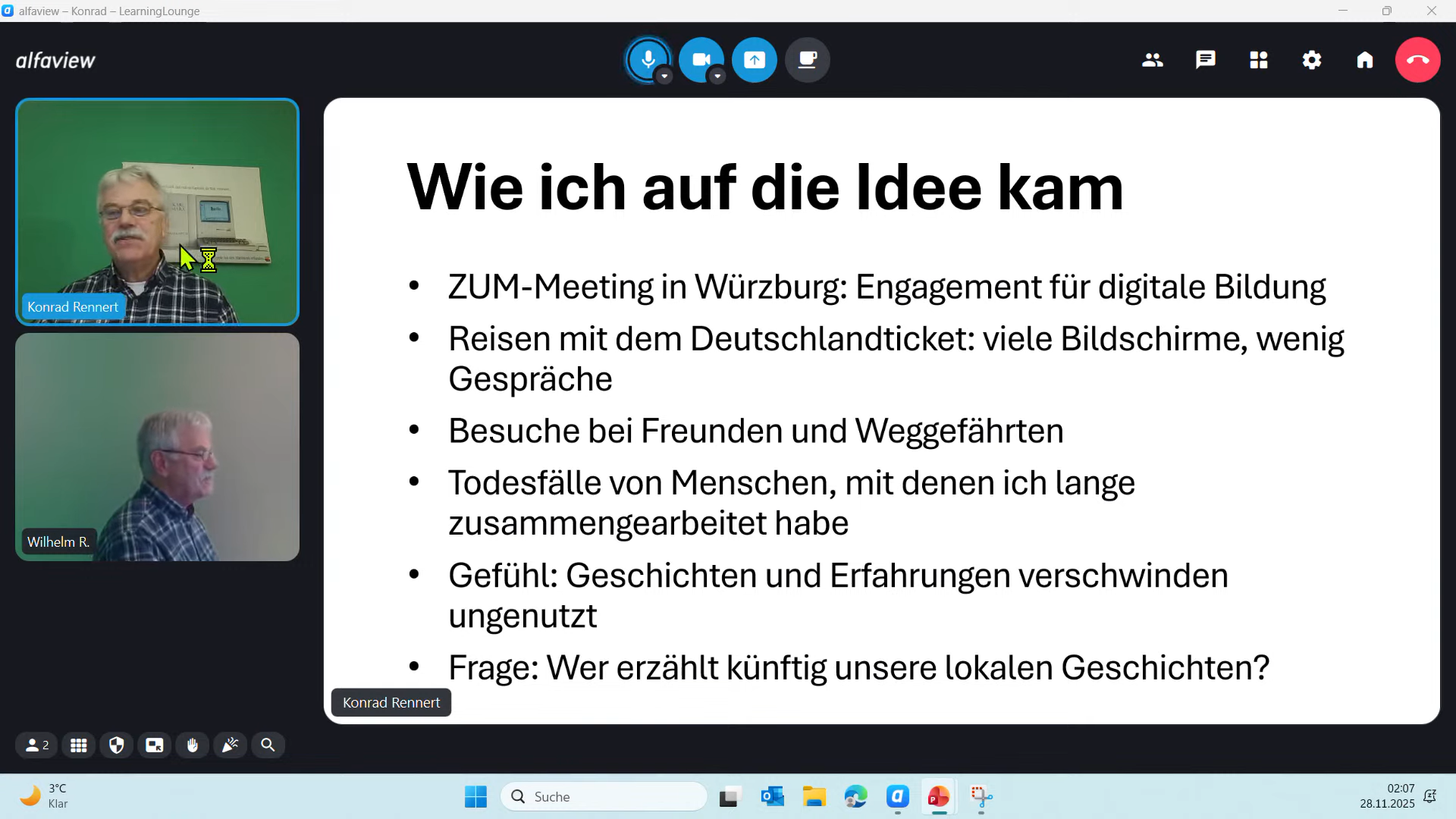1456x819 pixels.
Task: Open camera device dropdown arrow
Action: pyautogui.click(x=717, y=76)
